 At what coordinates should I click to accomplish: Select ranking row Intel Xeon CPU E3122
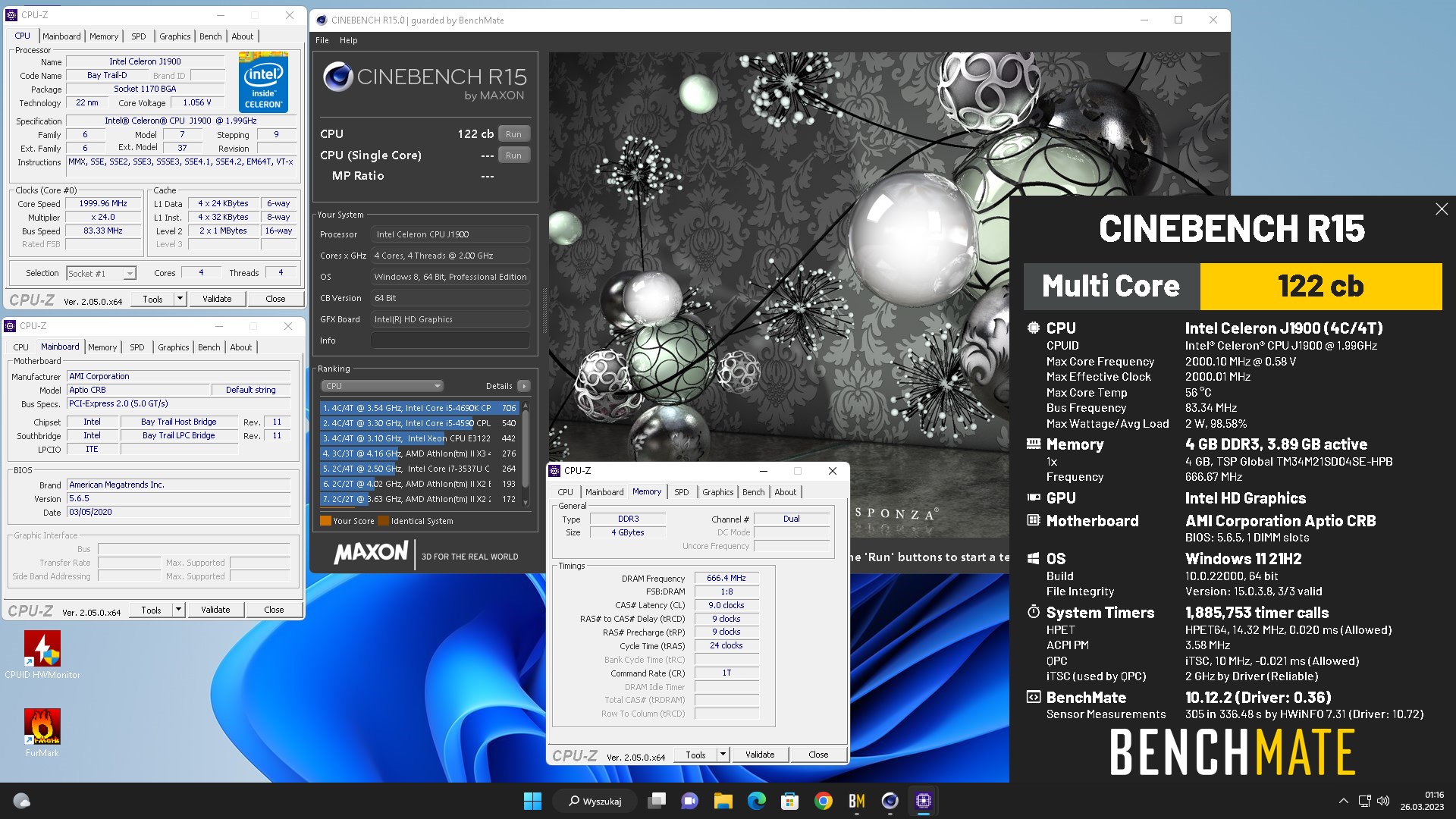tap(419, 438)
